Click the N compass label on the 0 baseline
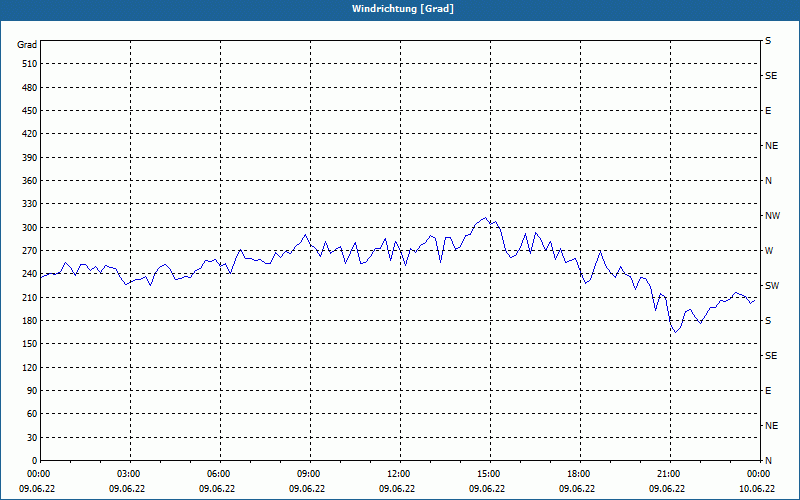Viewport: 800px width, 500px height. tap(768, 461)
